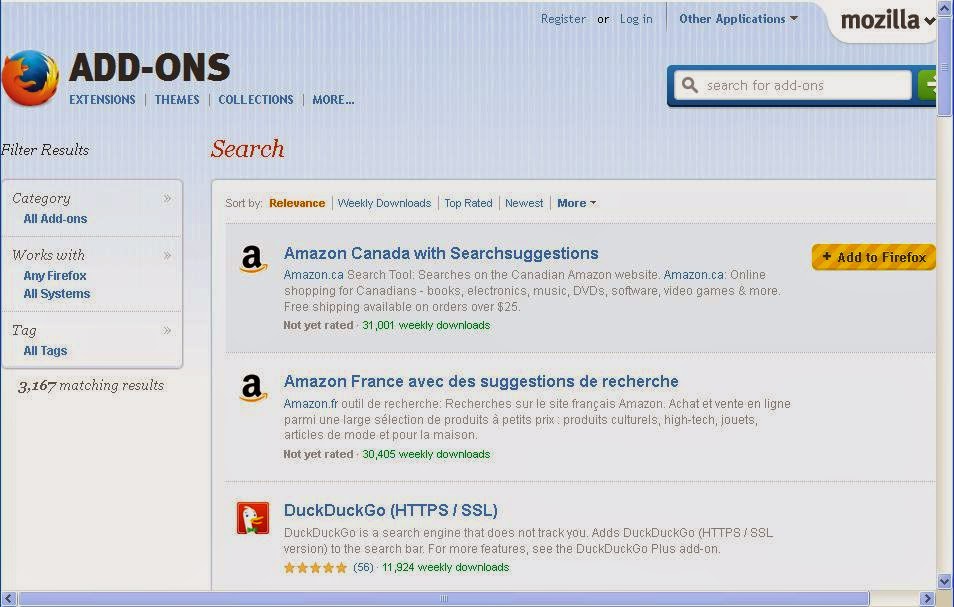
Task: Click the Register link
Action: 563,19
